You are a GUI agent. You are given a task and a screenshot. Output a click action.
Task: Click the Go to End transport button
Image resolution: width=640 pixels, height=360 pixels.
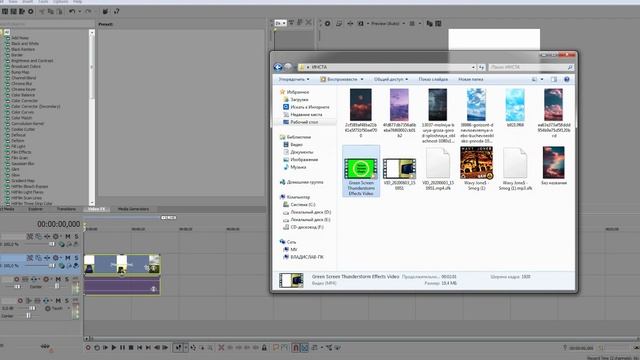(x=148, y=348)
